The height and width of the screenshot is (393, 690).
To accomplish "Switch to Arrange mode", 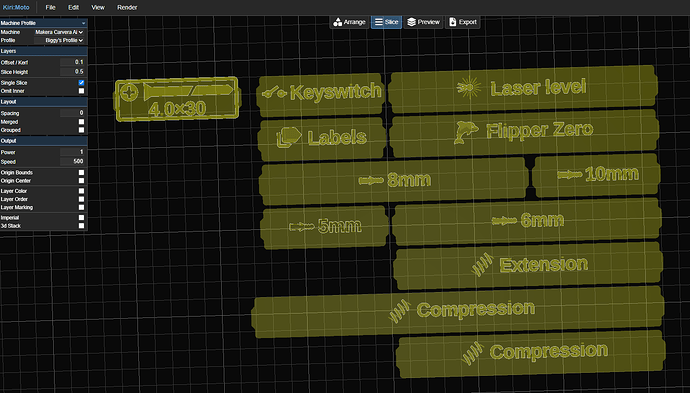I will pyautogui.click(x=349, y=22).
